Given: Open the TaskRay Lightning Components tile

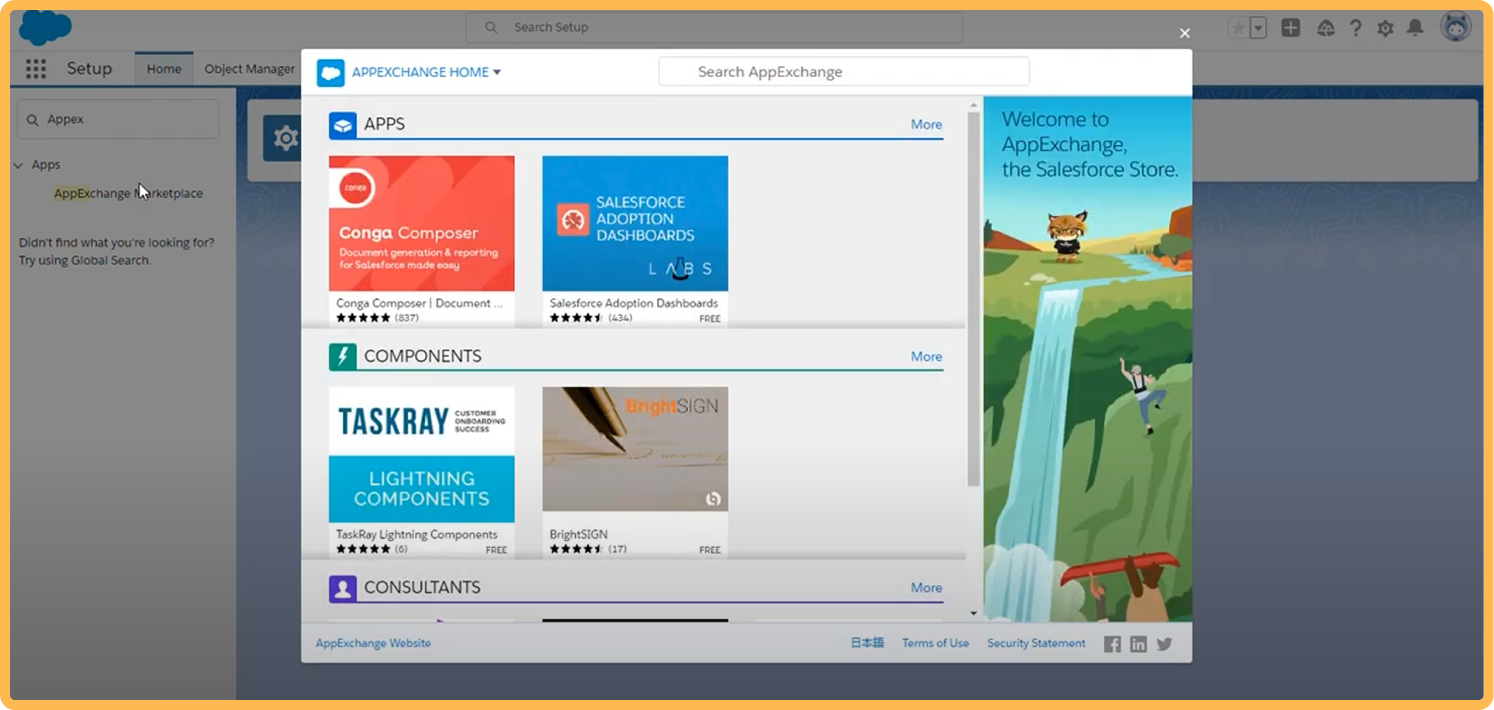Looking at the screenshot, I should [422, 471].
